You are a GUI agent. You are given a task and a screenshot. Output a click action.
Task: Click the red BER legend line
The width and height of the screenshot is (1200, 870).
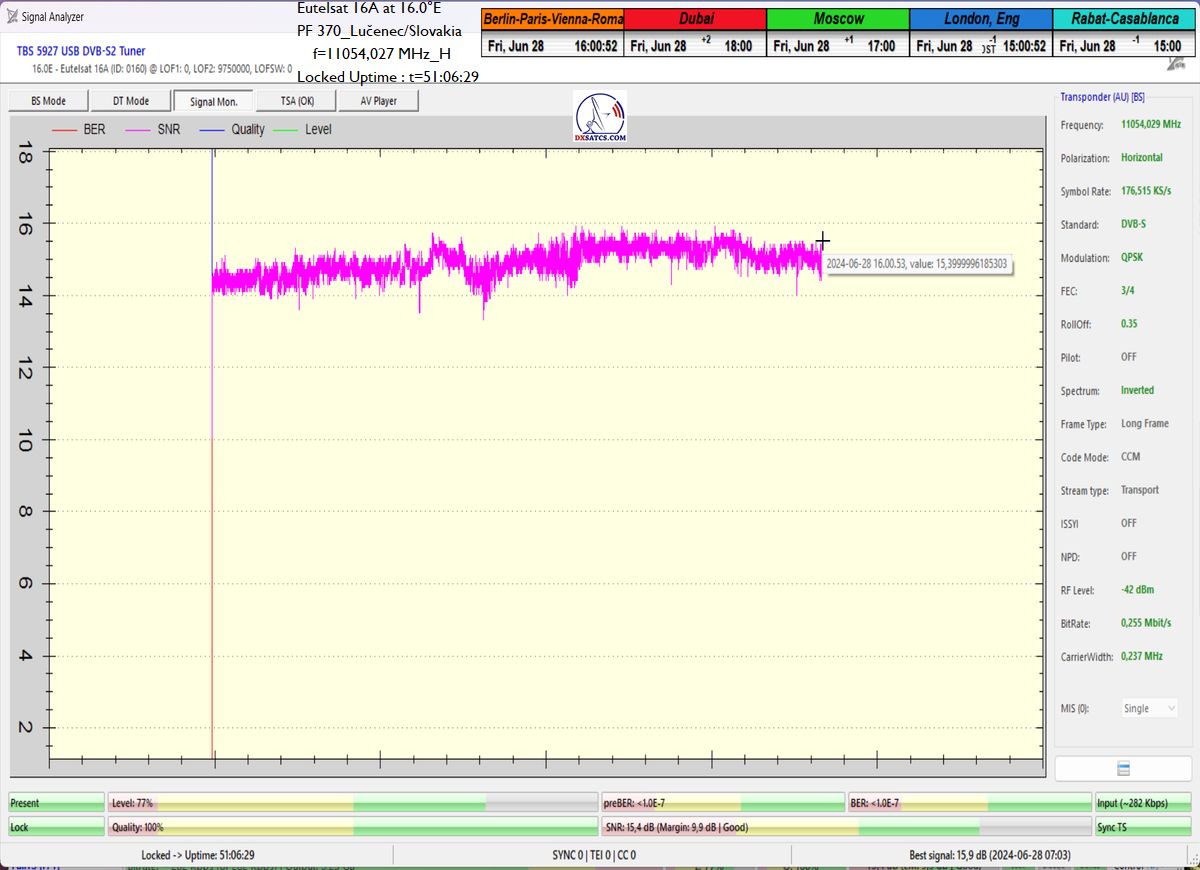(65, 130)
